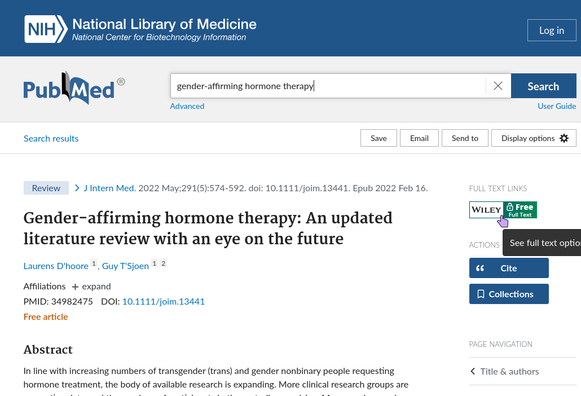The height and width of the screenshot is (396, 581).
Task: Open DOI 10.1111/joim.13441 link
Action: 163,302
